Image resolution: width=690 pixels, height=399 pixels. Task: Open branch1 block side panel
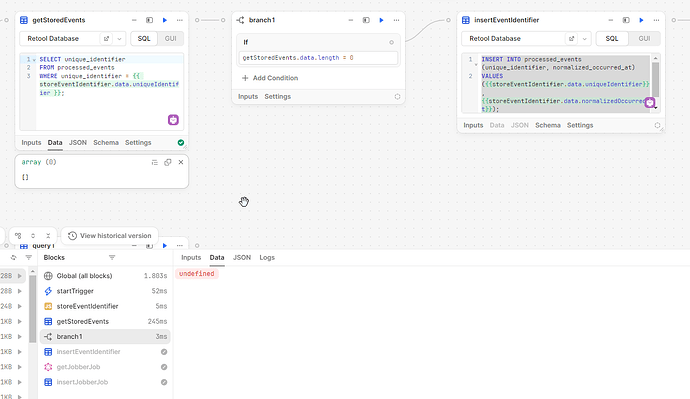(366, 20)
